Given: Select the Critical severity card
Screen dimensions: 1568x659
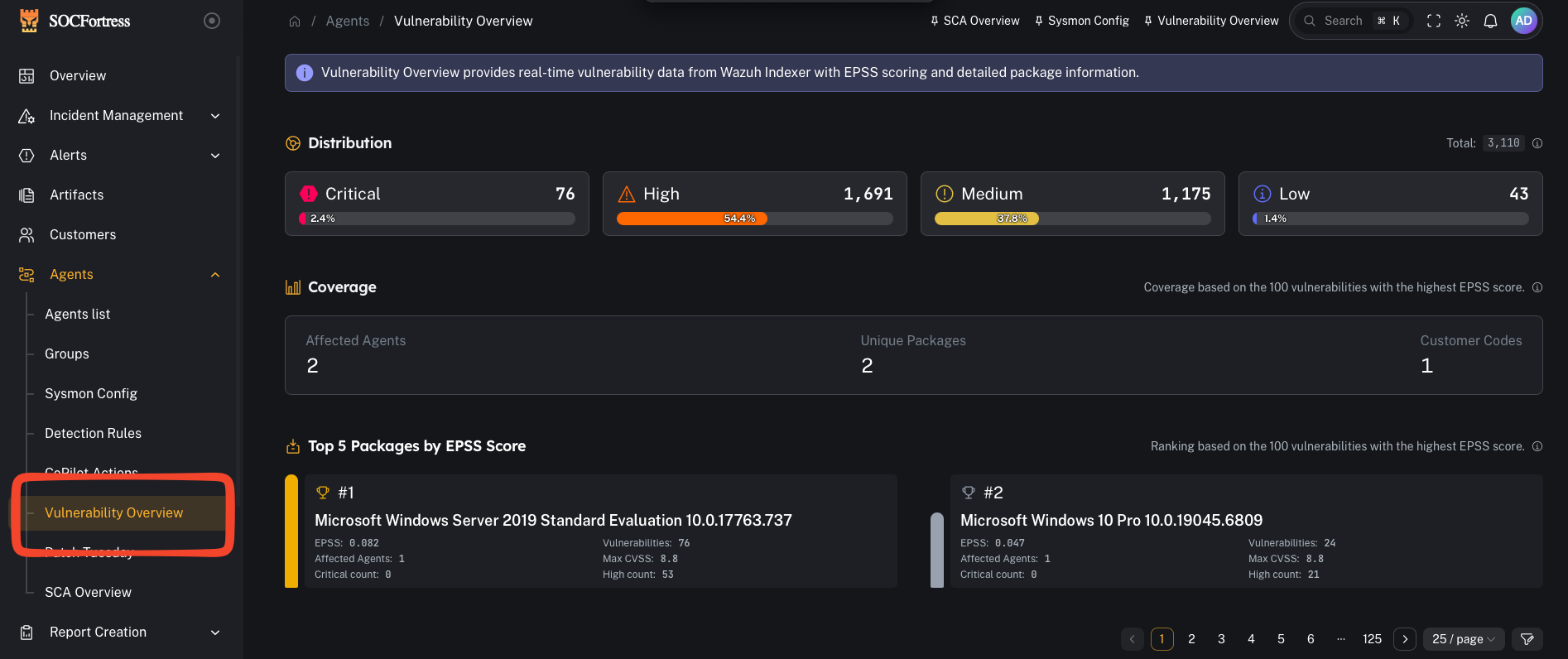Looking at the screenshot, I should (437, 204).
